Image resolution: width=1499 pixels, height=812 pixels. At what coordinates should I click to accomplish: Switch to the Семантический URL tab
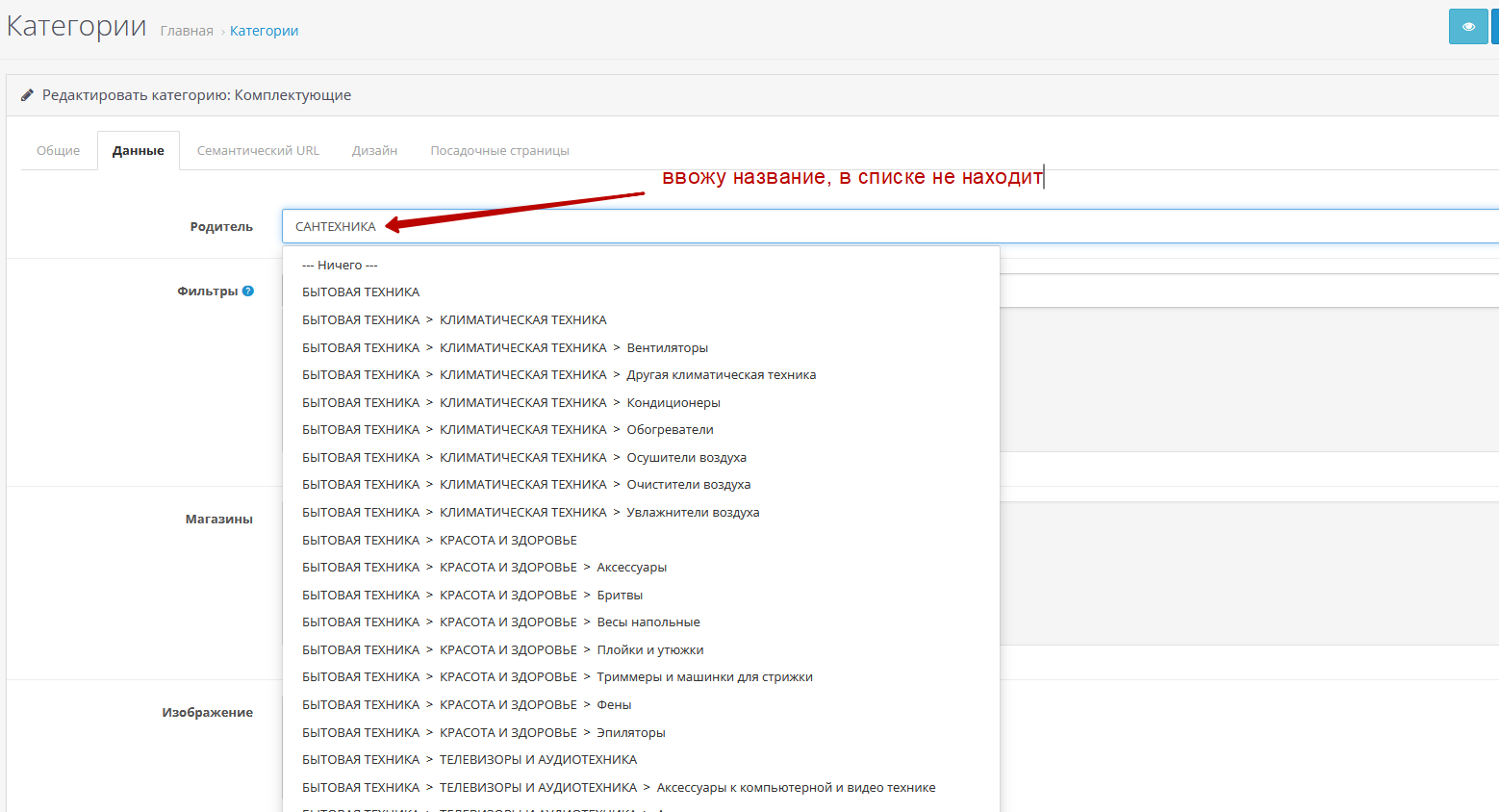coord(258,151)
